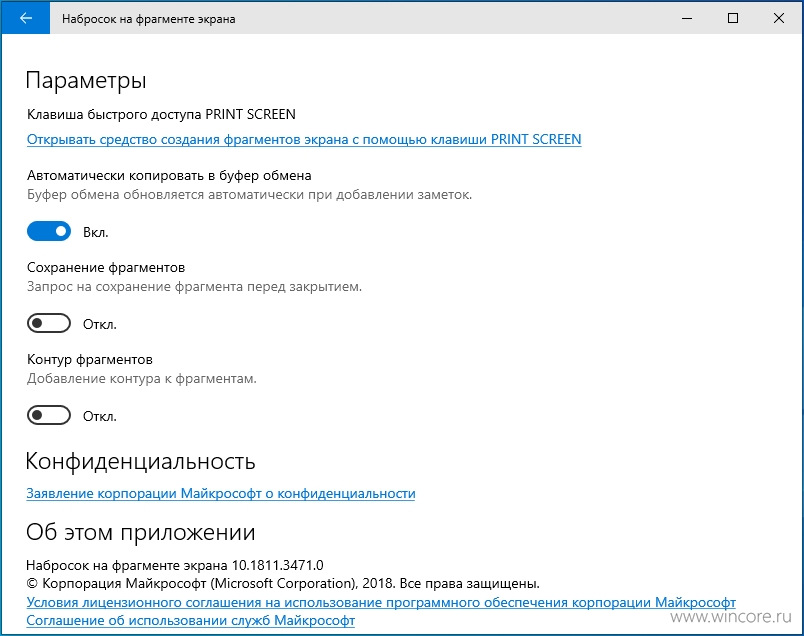Close the Набросок на фрагменте экрана window
Image resolution: width=804 pixels, height=636 pixels.
pos(778,18)
